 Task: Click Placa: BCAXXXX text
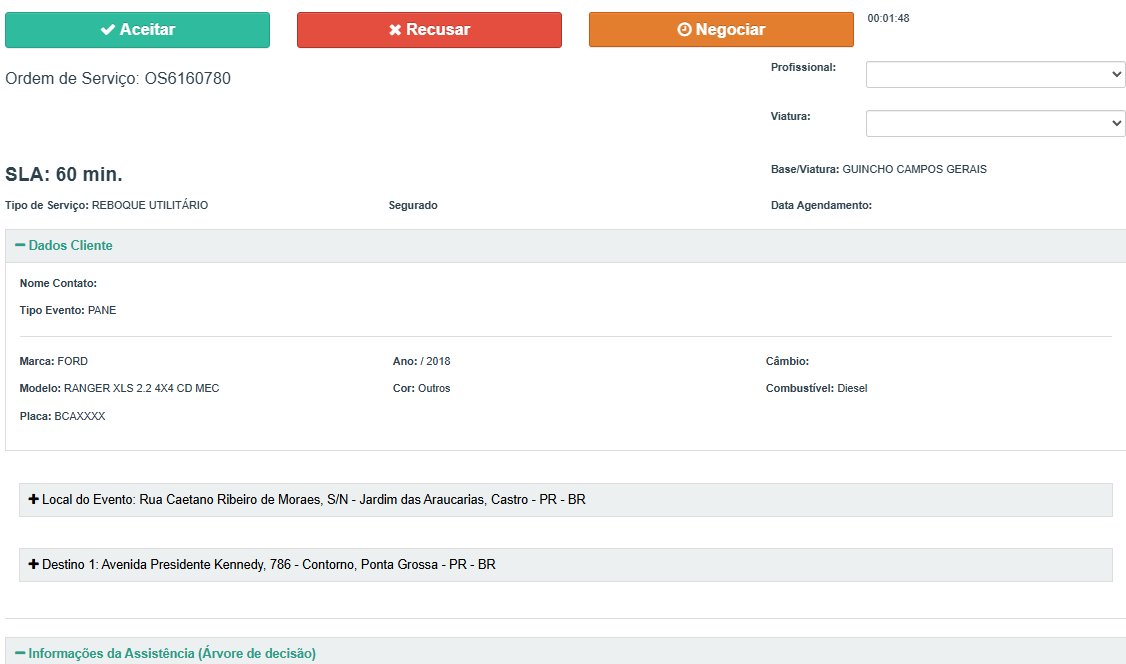(62, 416)
